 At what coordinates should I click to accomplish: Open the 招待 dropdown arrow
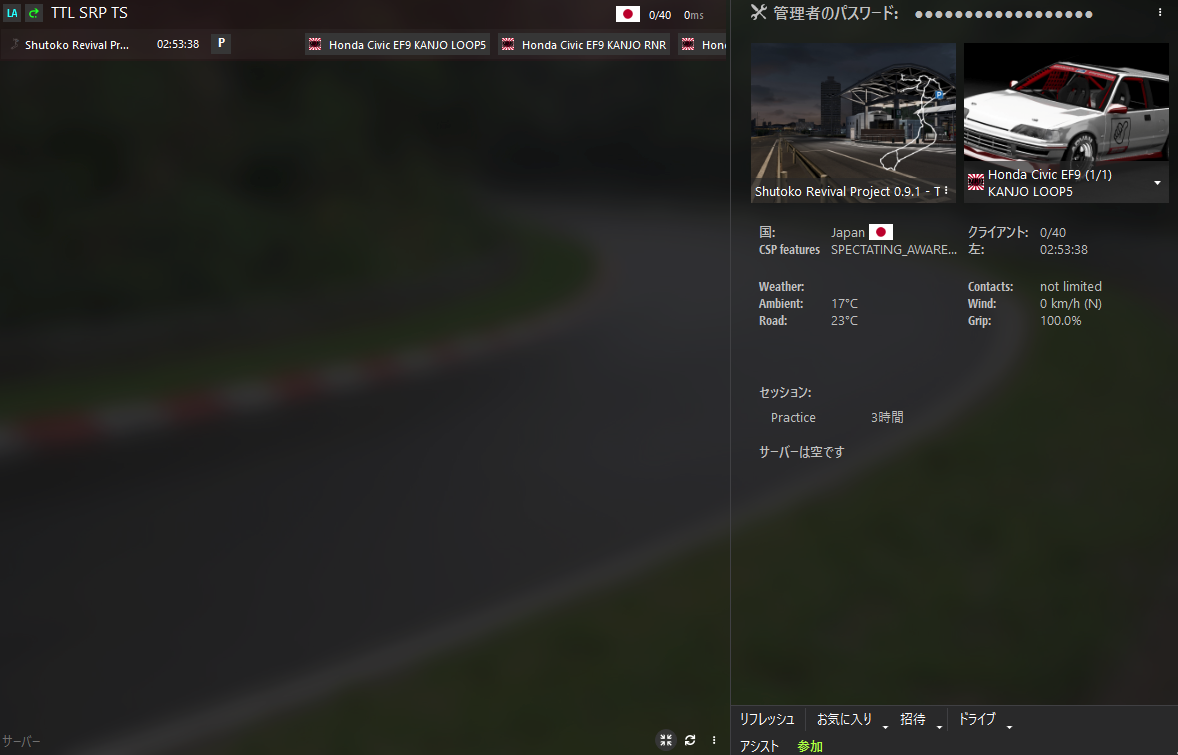pyautogui.click(x=939, y=726)
